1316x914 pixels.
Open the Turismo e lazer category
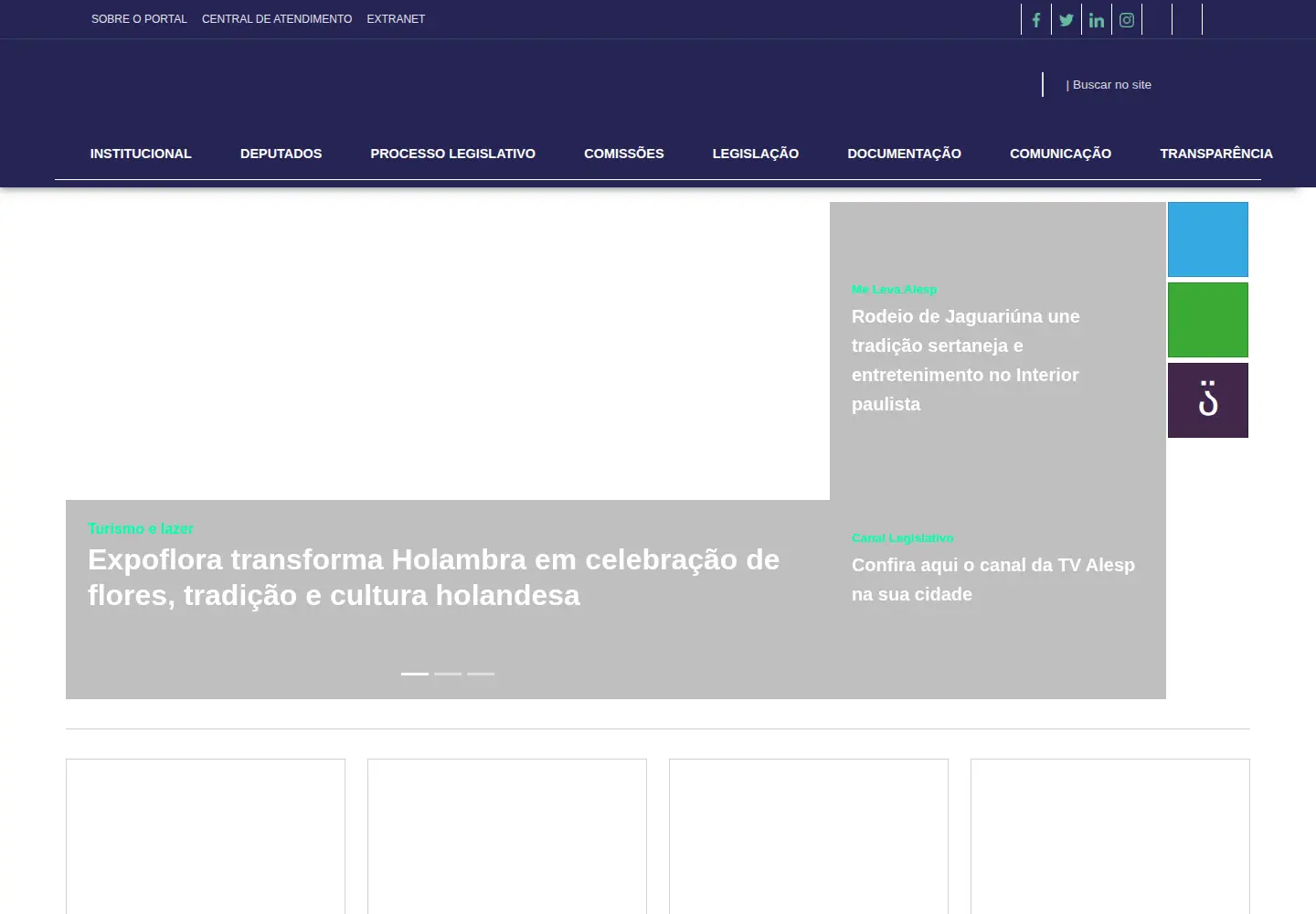[141, 528]
